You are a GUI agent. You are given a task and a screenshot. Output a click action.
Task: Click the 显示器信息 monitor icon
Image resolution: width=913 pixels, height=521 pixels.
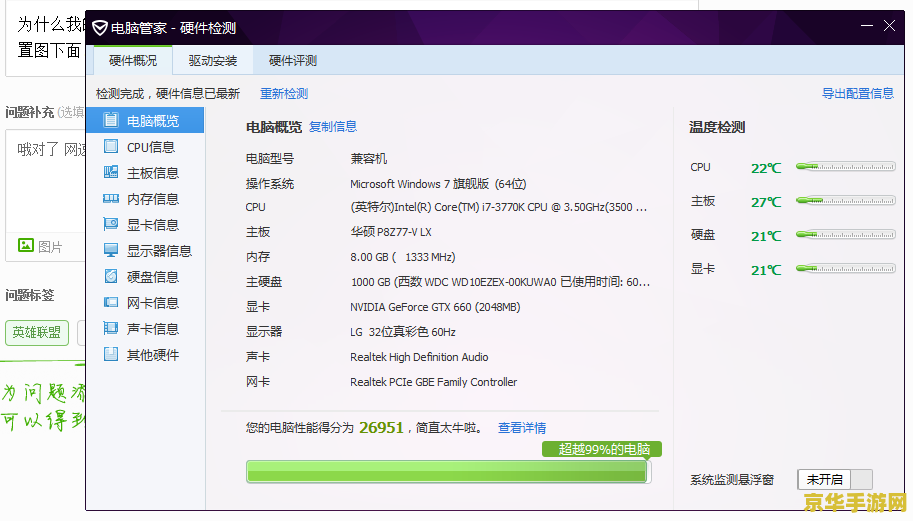tap(111, 250)
